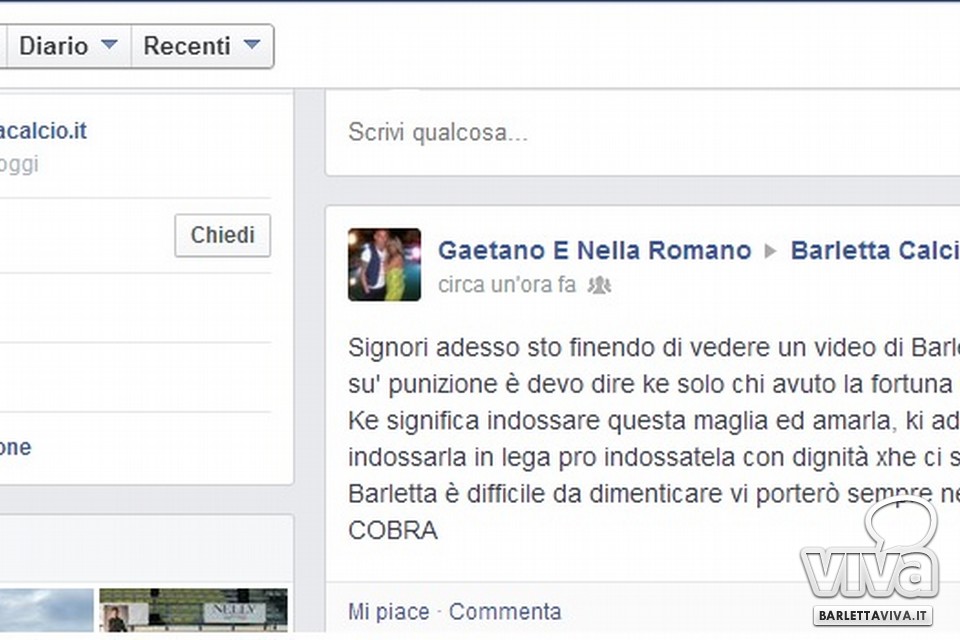Visit the Gaetano E Nella Romano profile

[x=594, y=250]
